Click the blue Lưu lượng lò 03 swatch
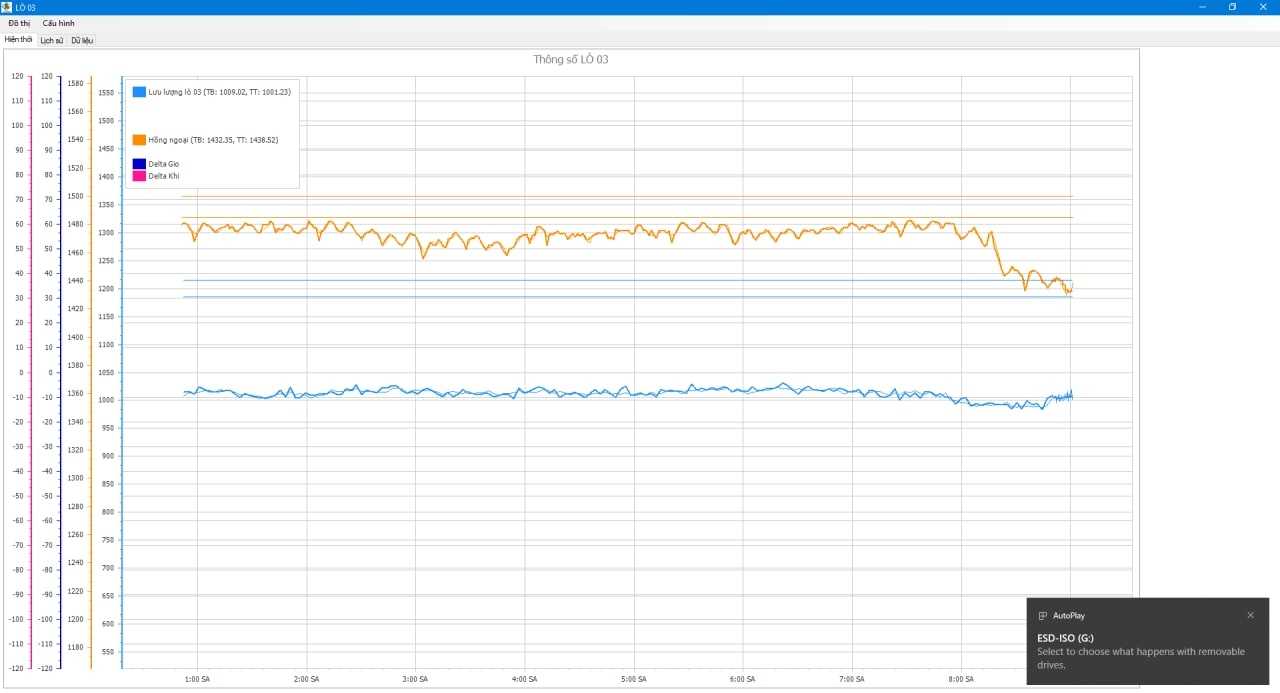Image resolution: width=1280 pixels, height=693 pixels. [x=139, y=92]
